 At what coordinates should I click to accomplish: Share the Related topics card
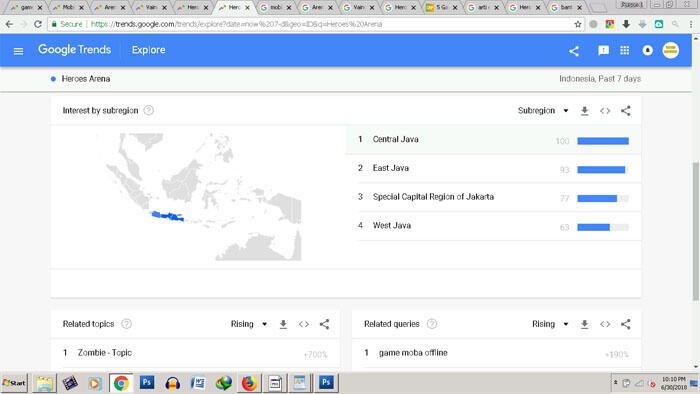[324, 324]
